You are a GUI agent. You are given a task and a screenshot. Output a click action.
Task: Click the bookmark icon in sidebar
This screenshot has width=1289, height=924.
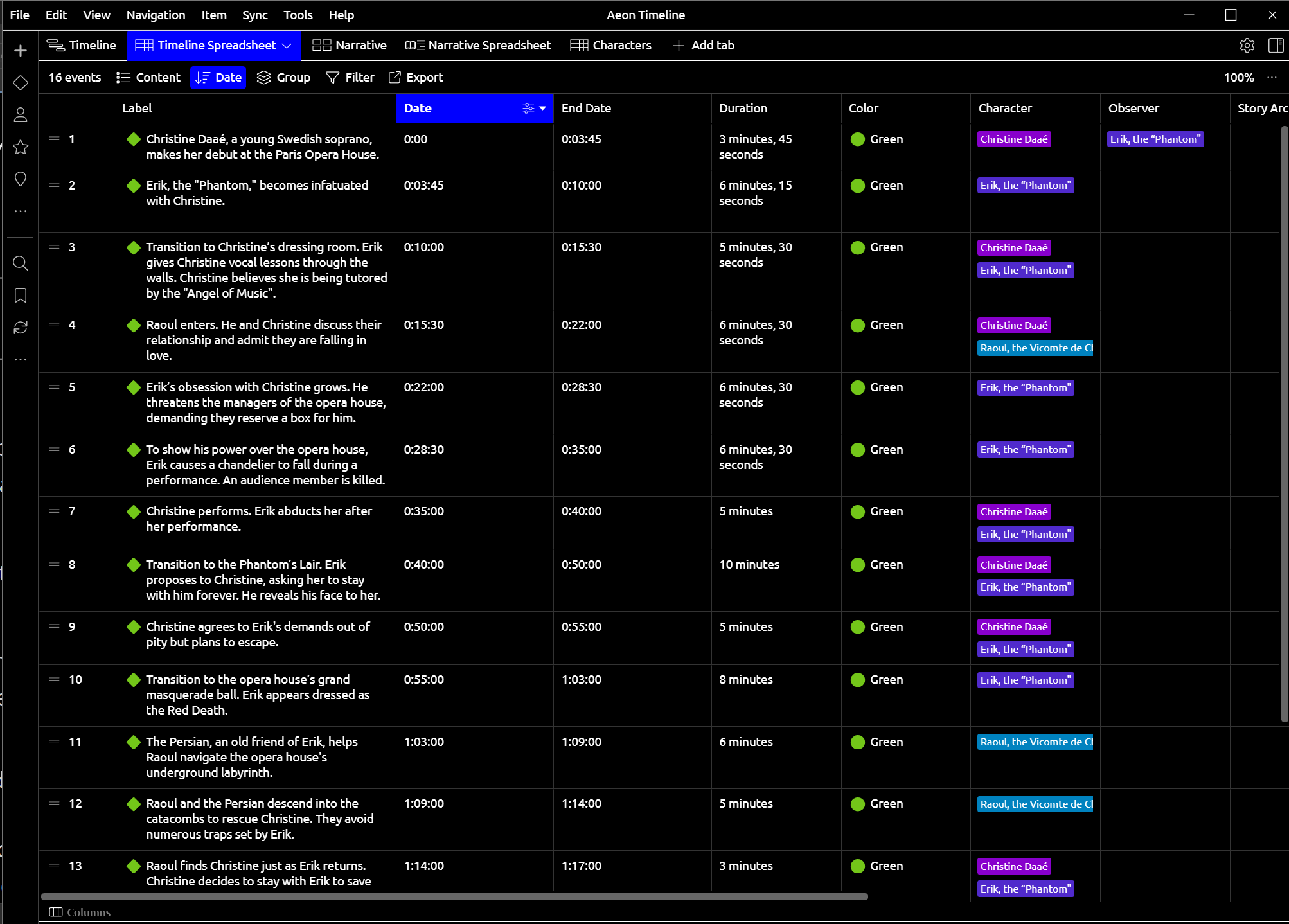21,296
